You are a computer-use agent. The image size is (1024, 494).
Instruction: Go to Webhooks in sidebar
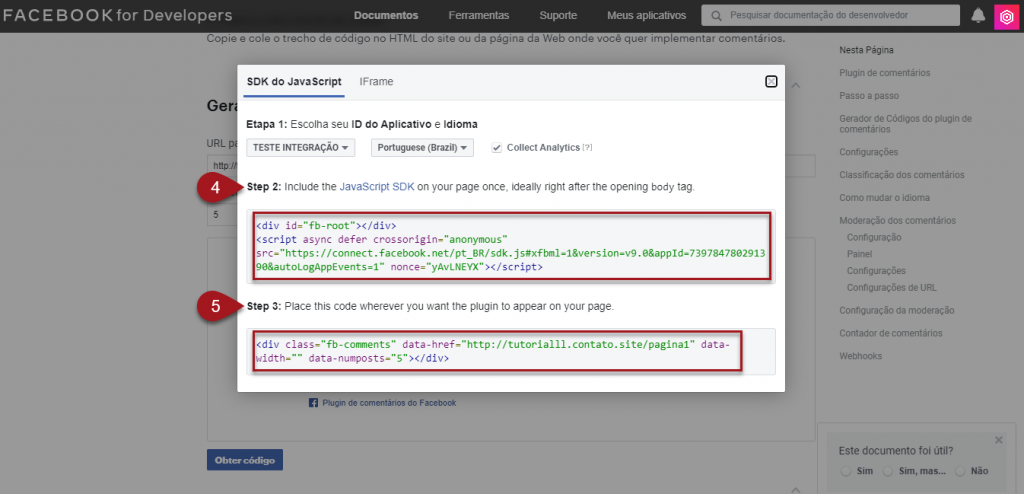tap(861, 355)
